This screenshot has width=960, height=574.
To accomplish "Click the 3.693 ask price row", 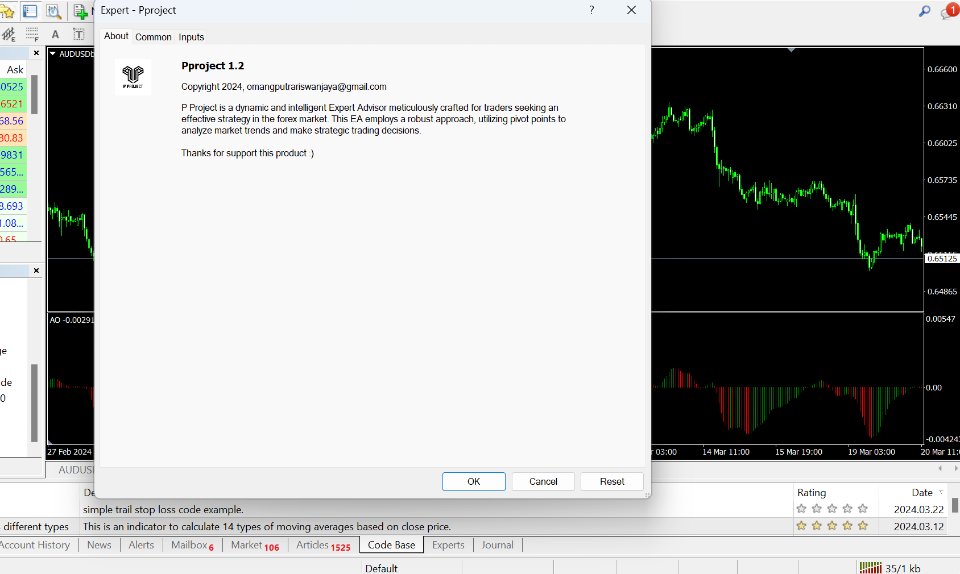I will (13, 206).
